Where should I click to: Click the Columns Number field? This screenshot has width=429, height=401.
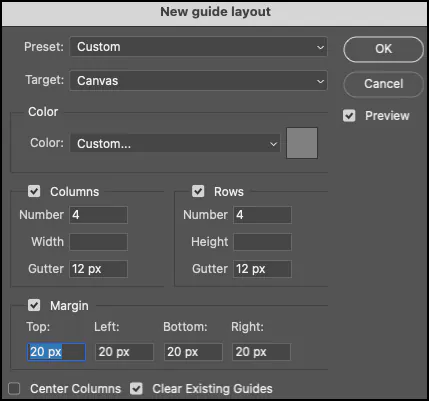pos(98,215)
